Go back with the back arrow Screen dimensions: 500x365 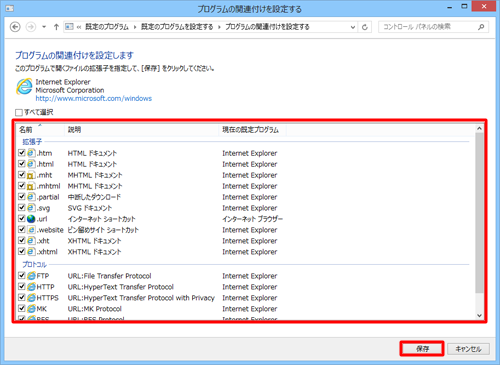pyautogui.click(x=15, y=27)
